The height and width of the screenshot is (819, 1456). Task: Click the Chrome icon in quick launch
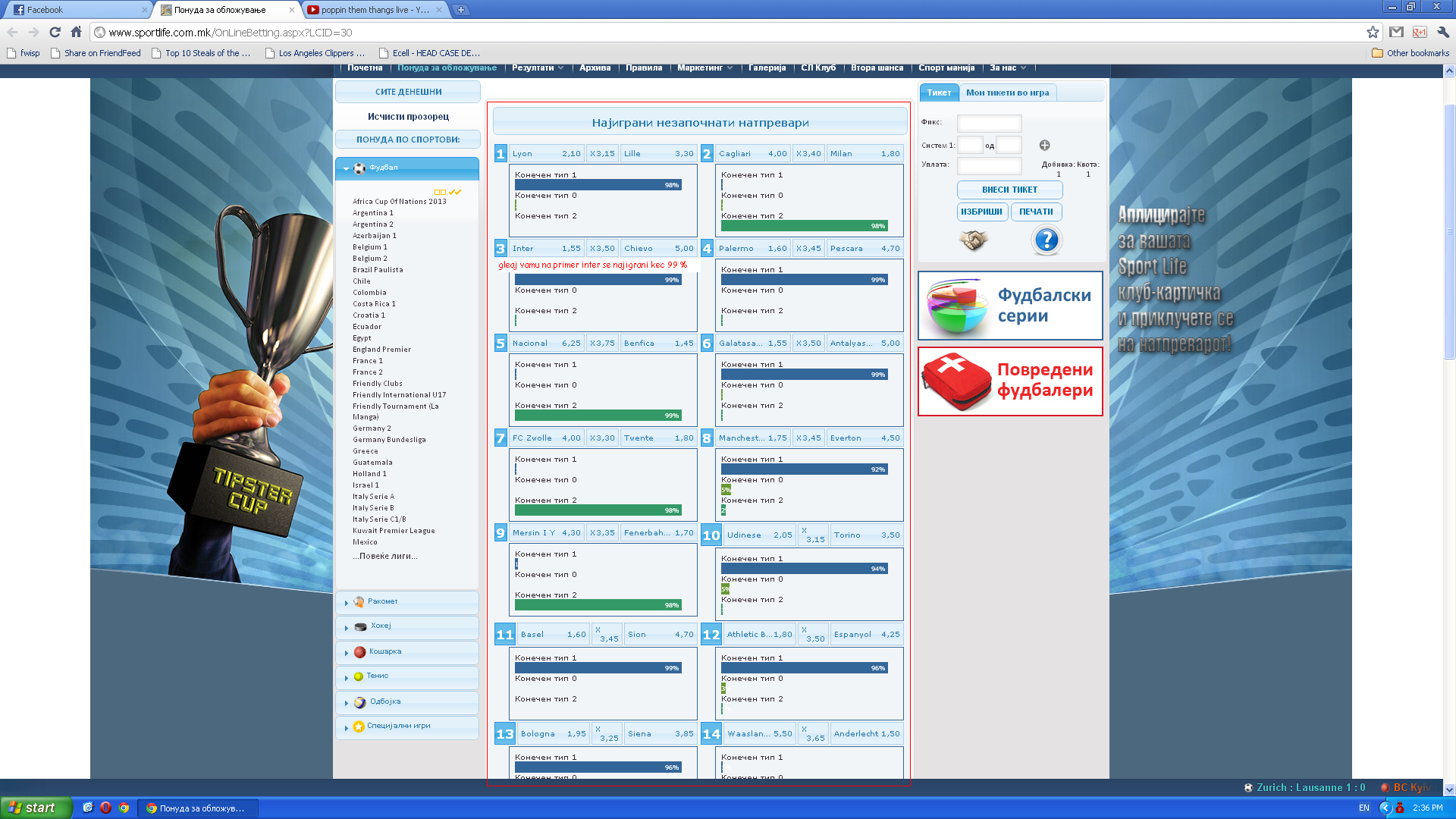pyautogui.click(x=124, y=808)
